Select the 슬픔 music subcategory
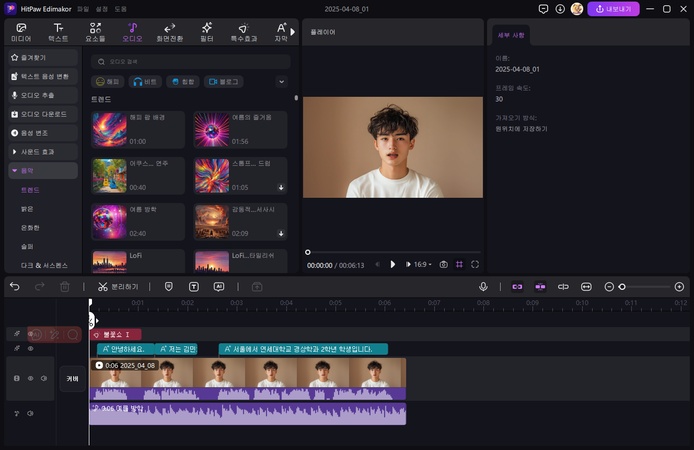This screenshot has width=694, height=450. pyautogui.click(x=27, y=246)
